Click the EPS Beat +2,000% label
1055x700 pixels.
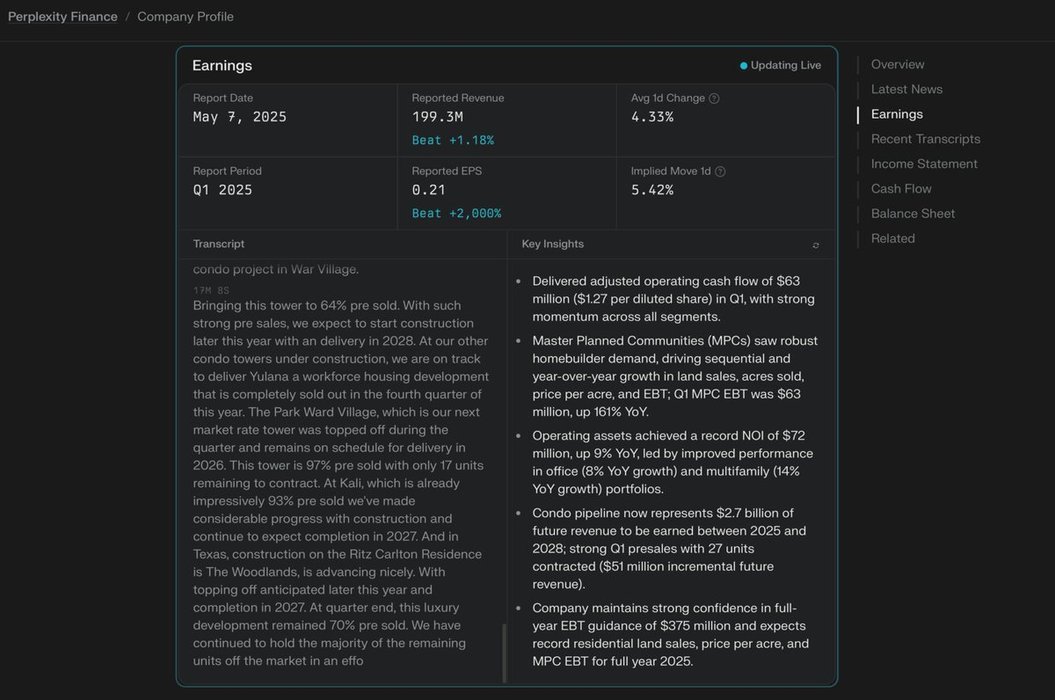tap(456, 214)
